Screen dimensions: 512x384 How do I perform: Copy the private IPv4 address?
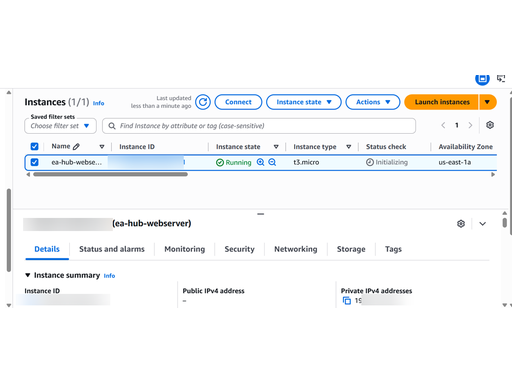(x=347, y=300)
